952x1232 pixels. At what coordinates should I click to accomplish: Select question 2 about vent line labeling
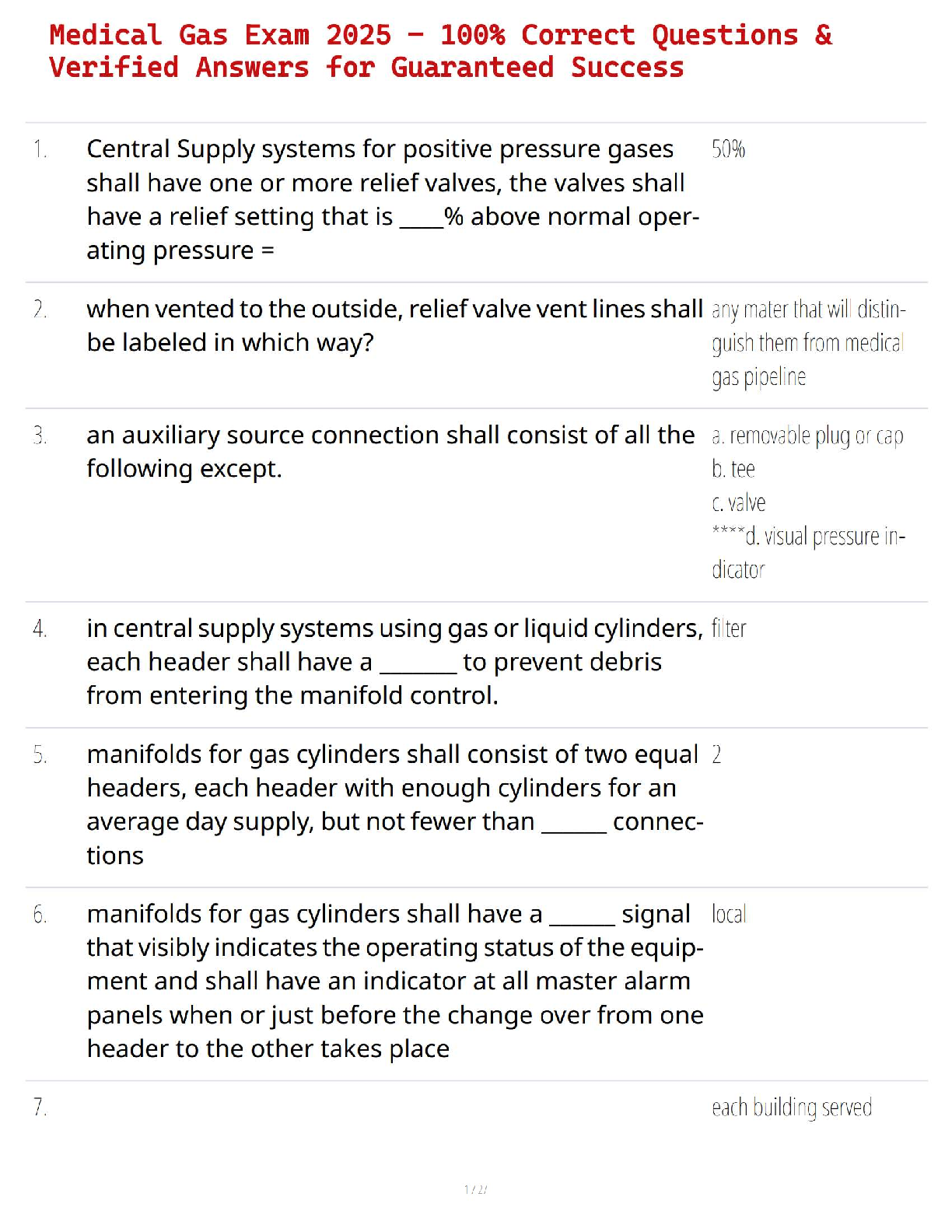(x=394, y=326)
